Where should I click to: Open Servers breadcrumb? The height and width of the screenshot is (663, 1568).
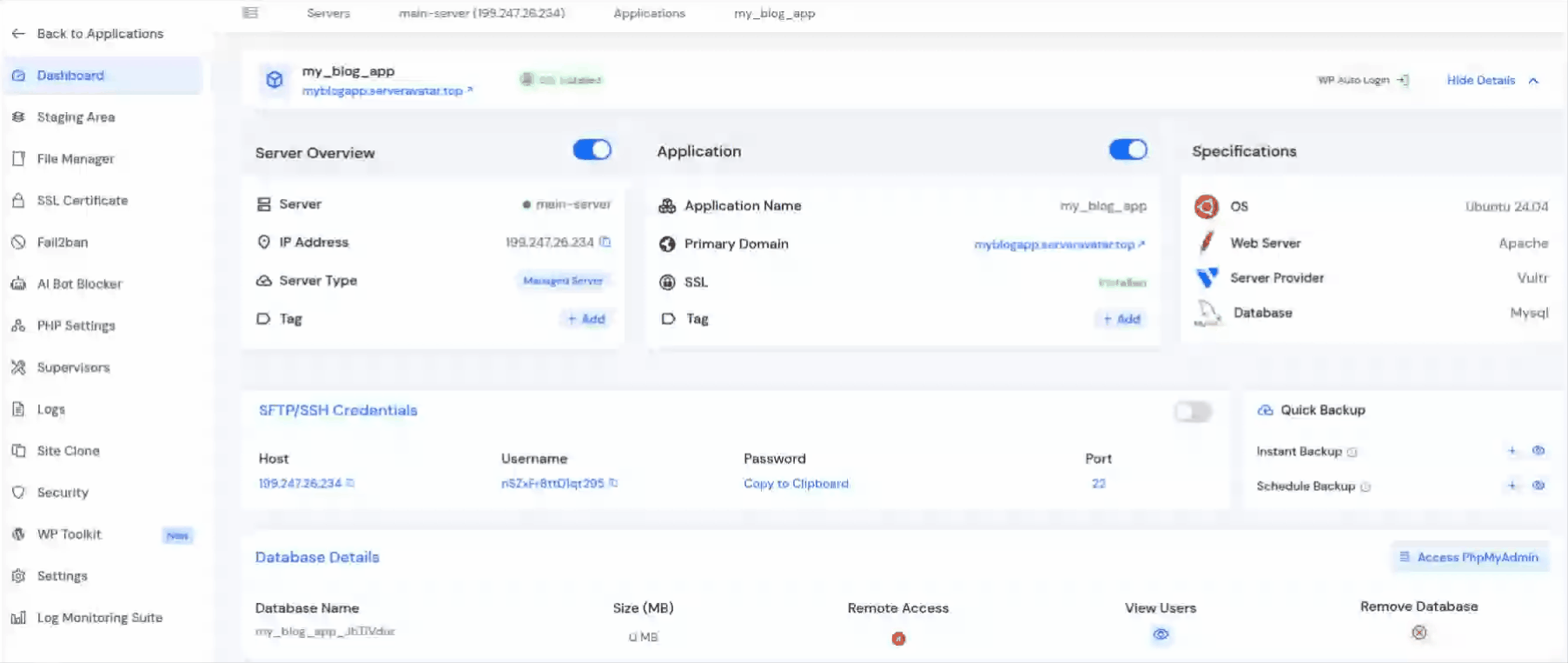[328, 13]
